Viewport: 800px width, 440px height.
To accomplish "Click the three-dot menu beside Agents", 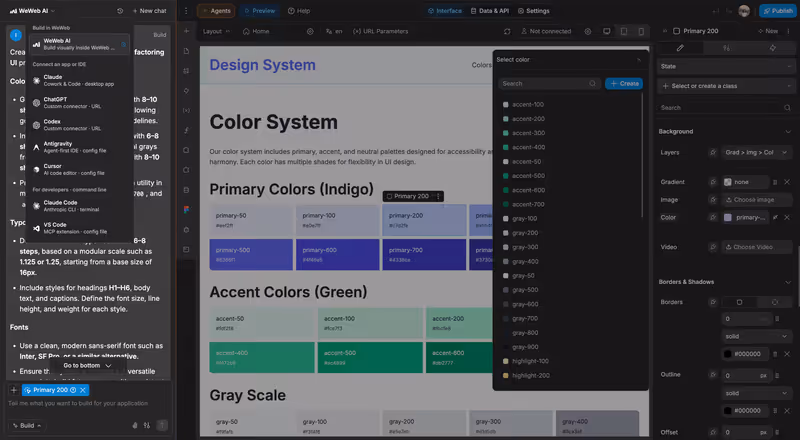I will coord(186,11).
